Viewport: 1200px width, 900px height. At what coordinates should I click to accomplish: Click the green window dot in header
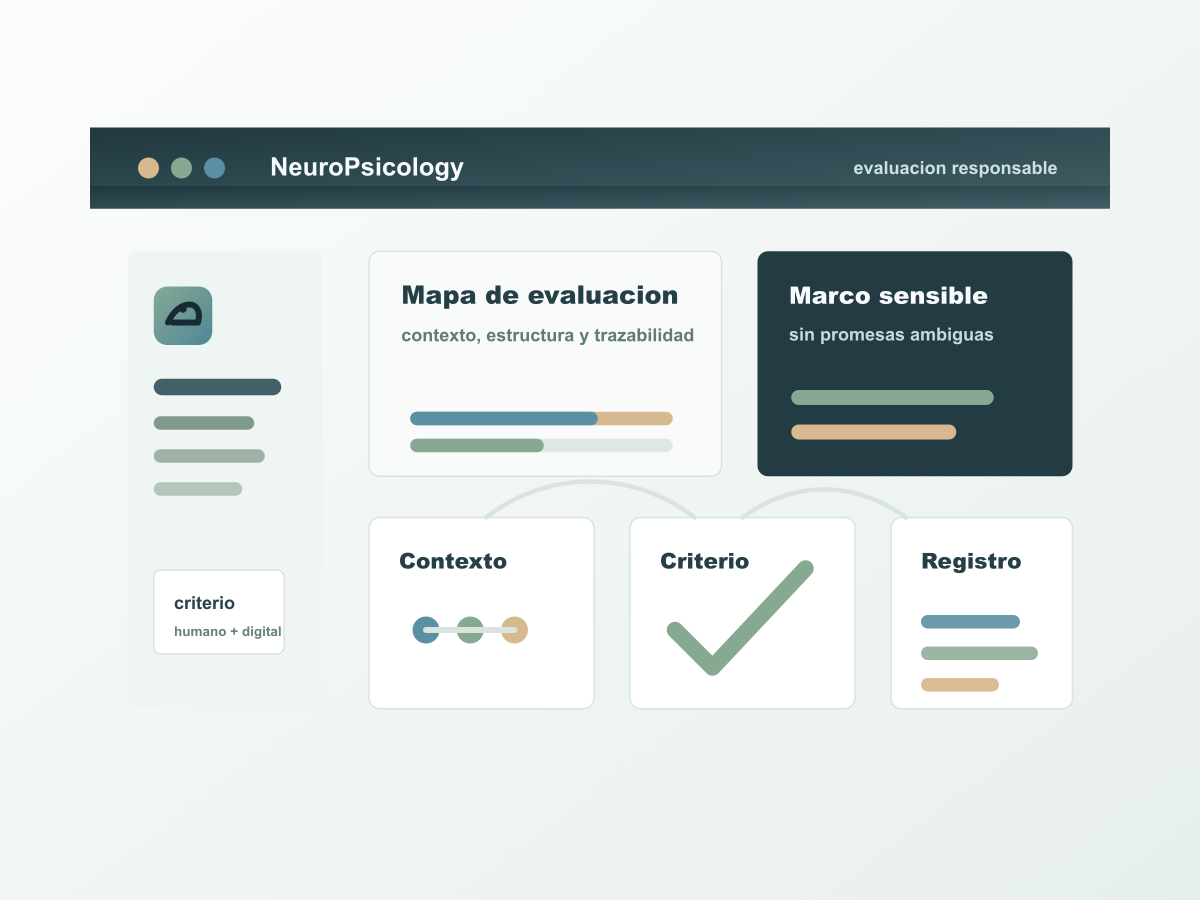click(181, 168)
